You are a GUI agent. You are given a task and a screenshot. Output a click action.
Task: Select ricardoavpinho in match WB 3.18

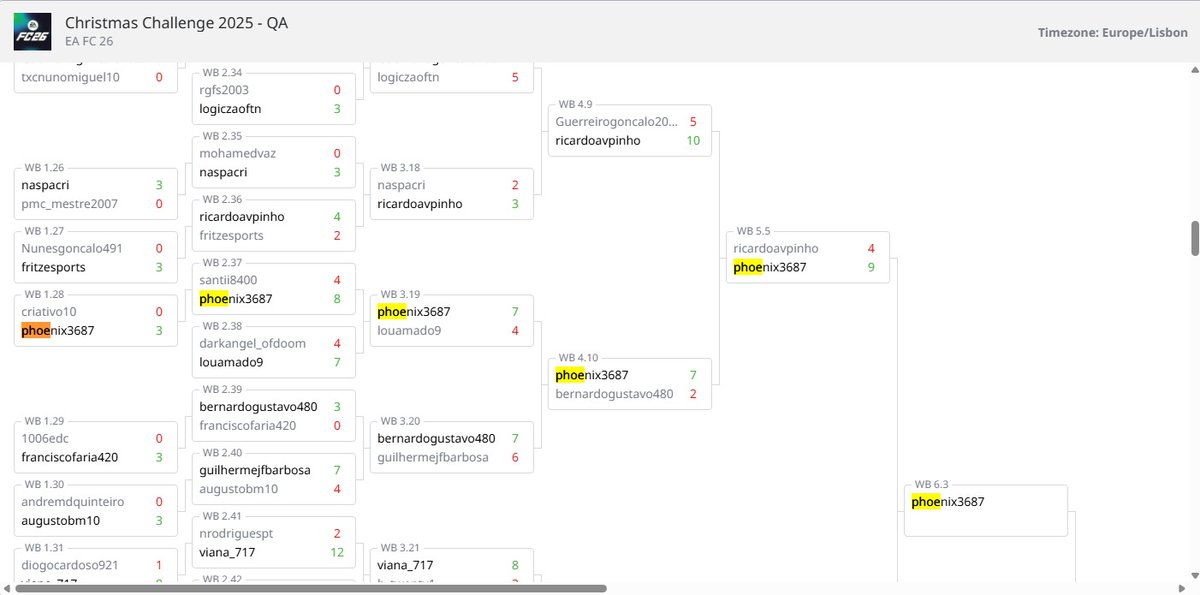(x=420, y=204)
